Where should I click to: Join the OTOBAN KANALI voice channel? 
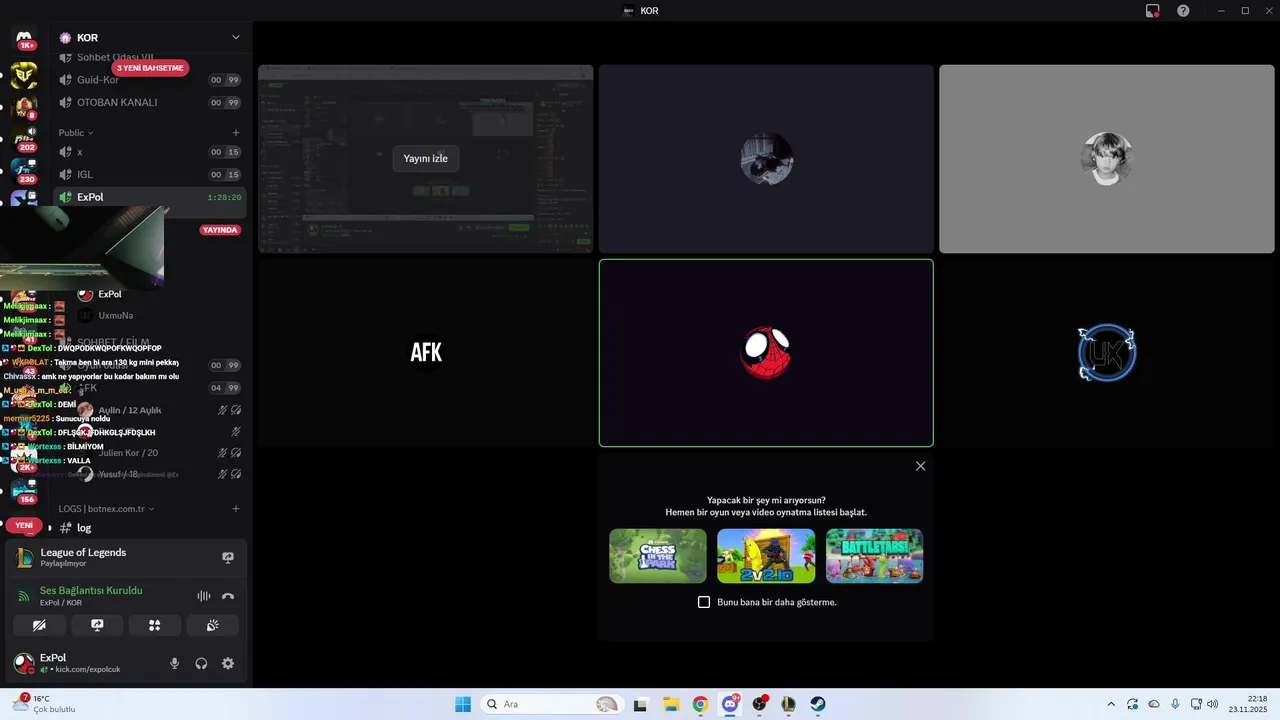(x=149, y=102)
